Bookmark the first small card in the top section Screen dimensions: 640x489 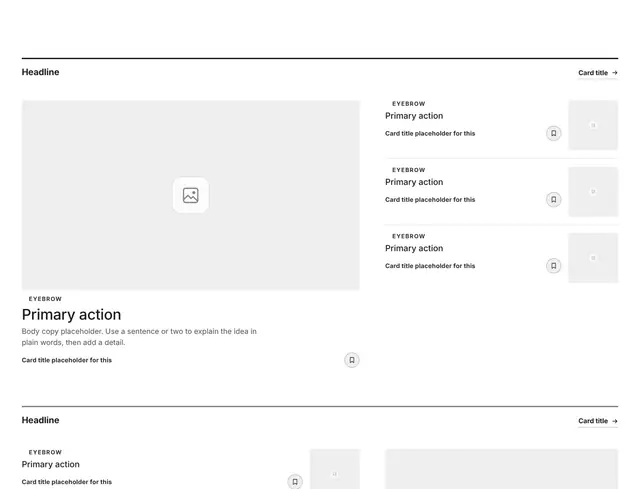[x=553, y=133]
